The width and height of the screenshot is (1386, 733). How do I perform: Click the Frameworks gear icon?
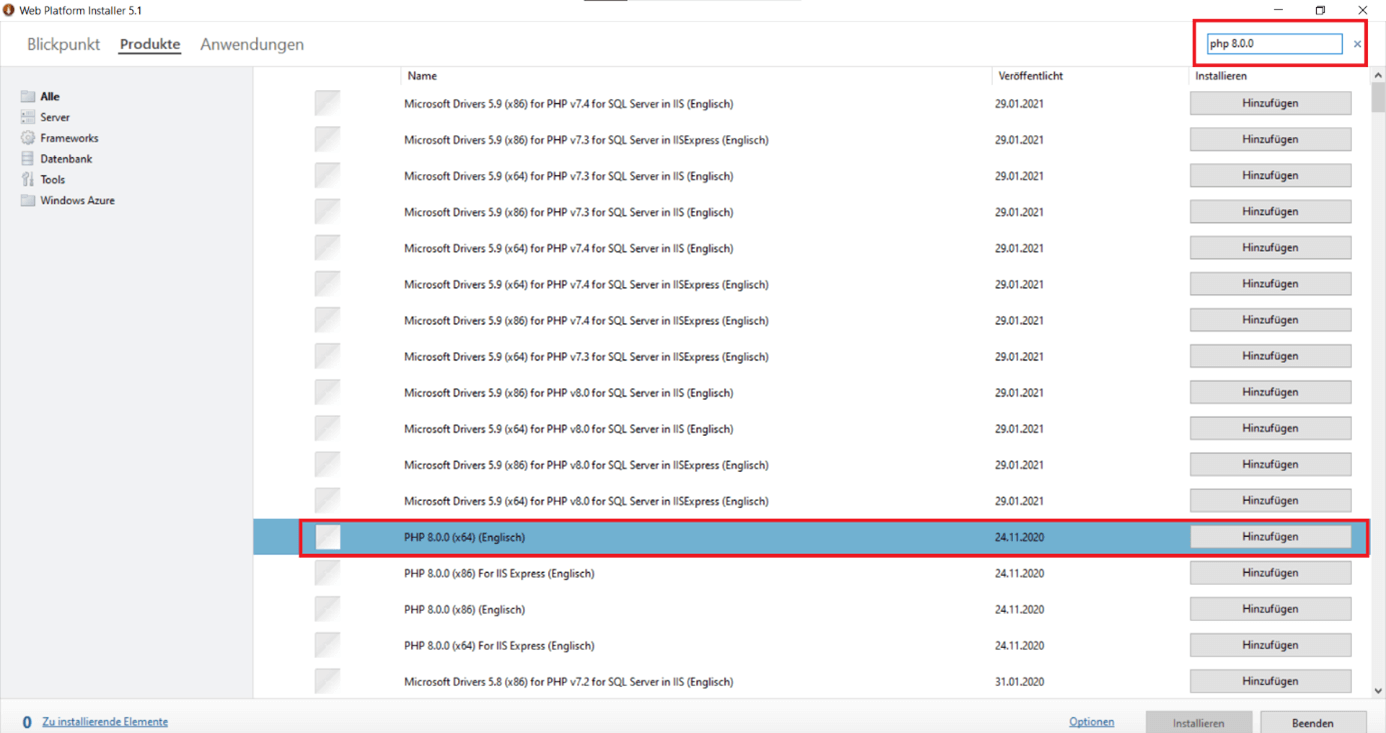coord(28,138)
